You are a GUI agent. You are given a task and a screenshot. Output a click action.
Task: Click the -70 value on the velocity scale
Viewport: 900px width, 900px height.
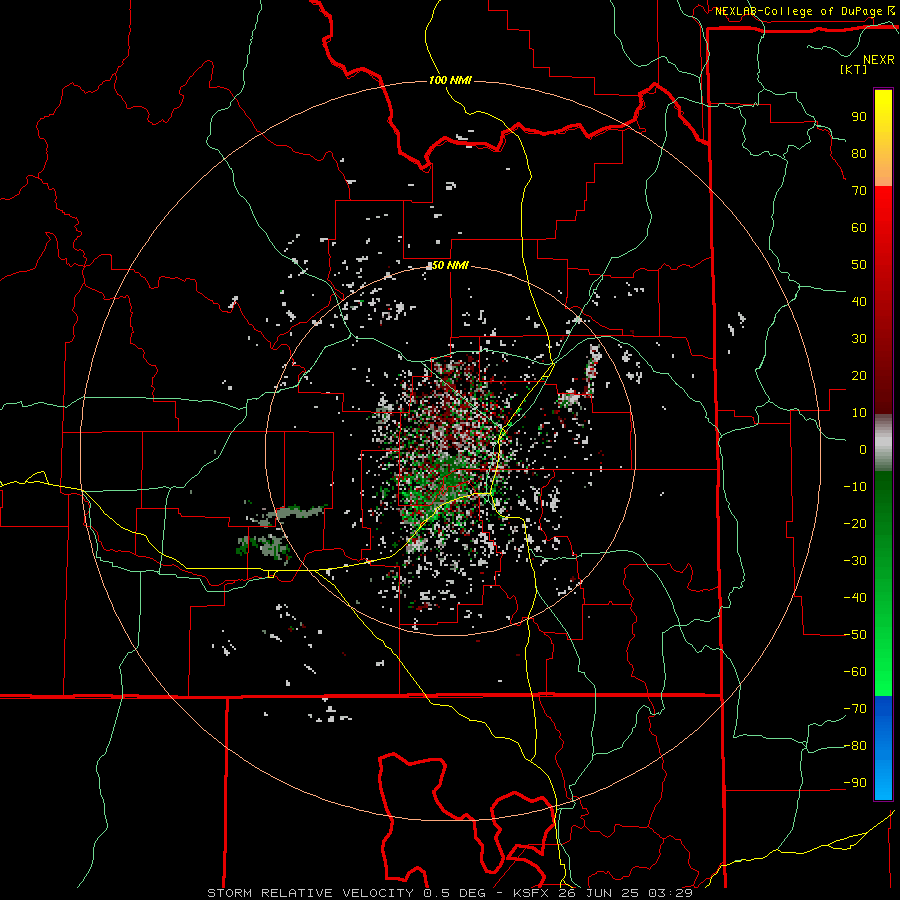point(855,709)
